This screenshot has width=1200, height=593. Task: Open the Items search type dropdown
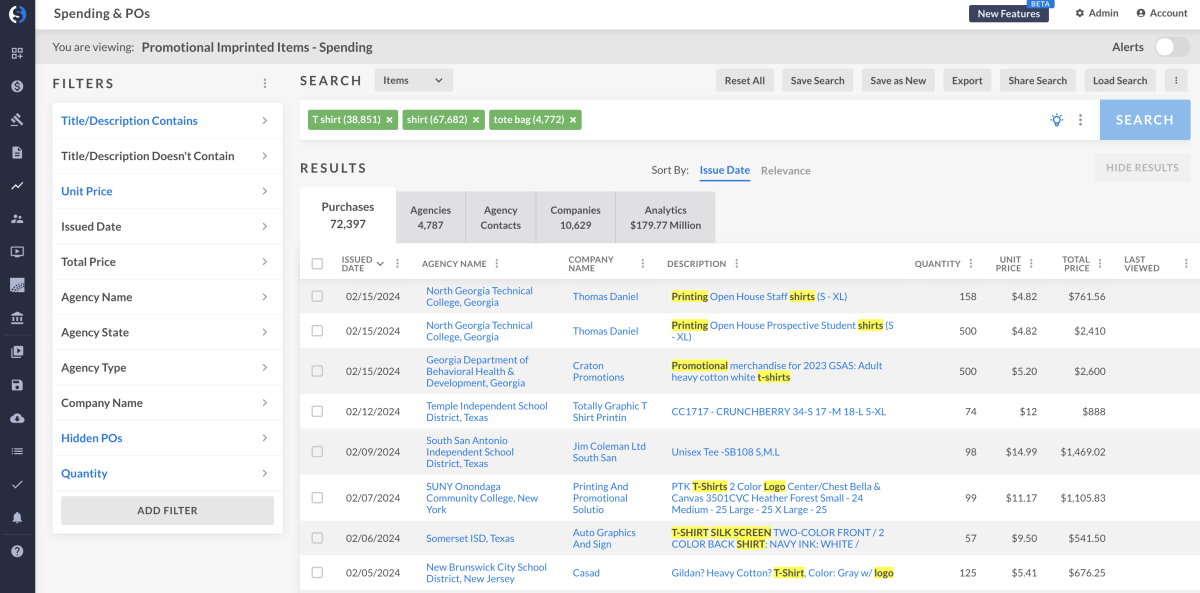[414, 81]
